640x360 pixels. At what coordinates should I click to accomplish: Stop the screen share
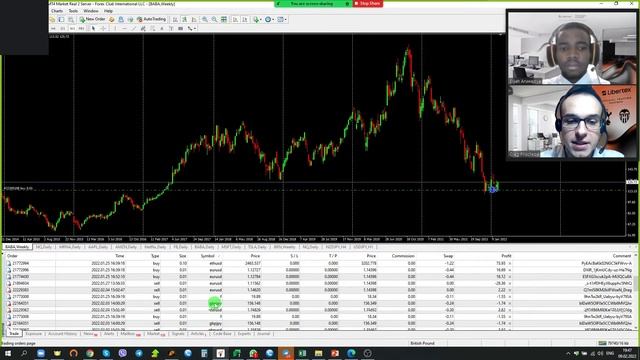368,3
